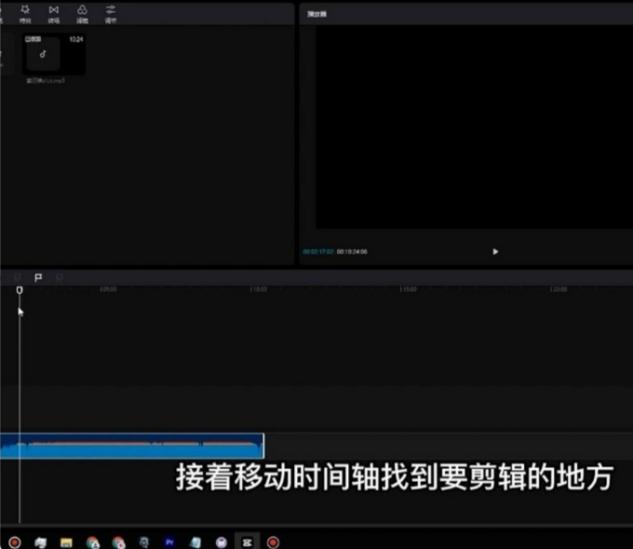The width and height of the screenshot is (633, 549).
Task: Click the total duration timecode in player
Action: pyautogui.click(x=352, y=252)
